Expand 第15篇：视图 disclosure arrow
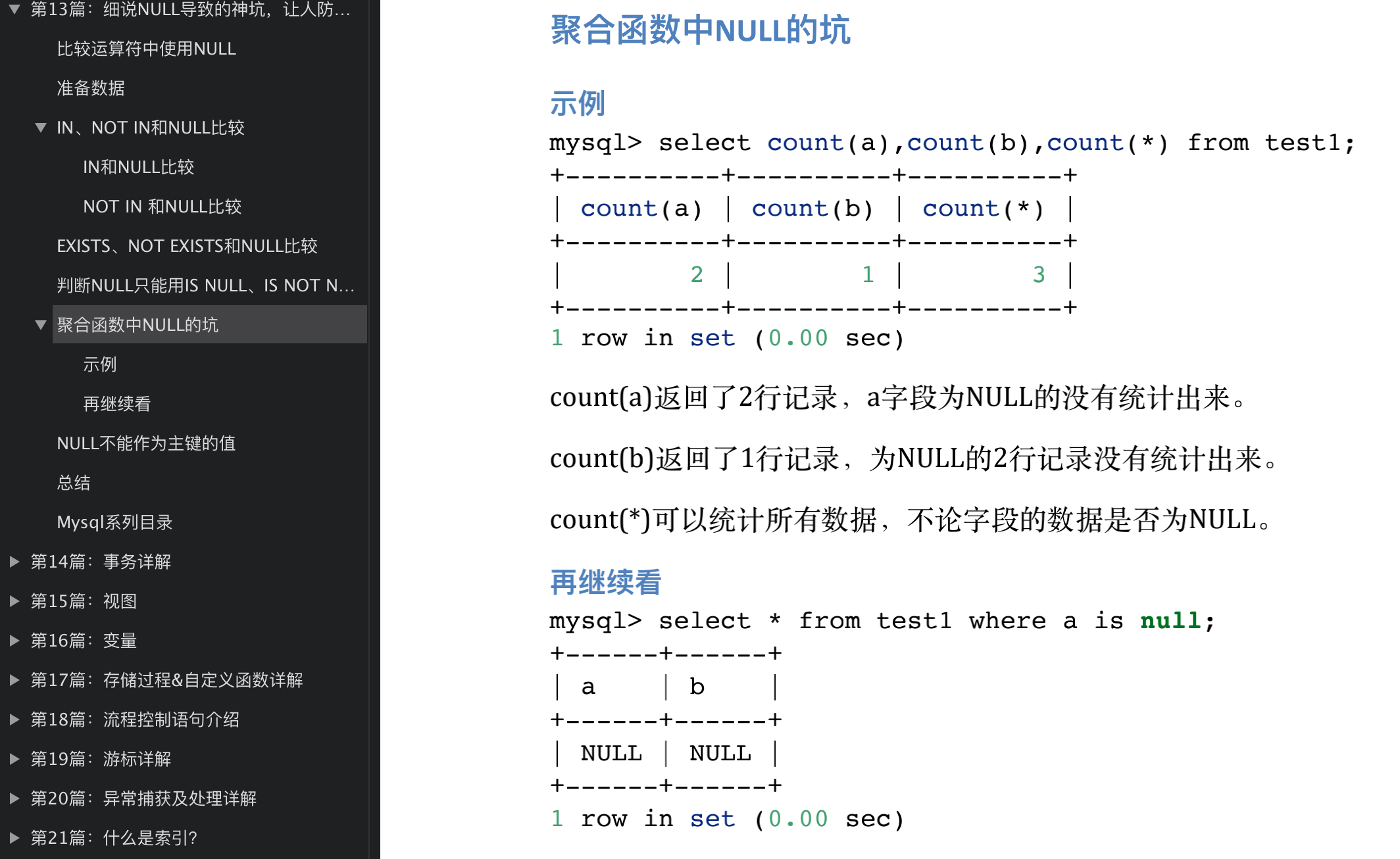 (x=14, y=601)
